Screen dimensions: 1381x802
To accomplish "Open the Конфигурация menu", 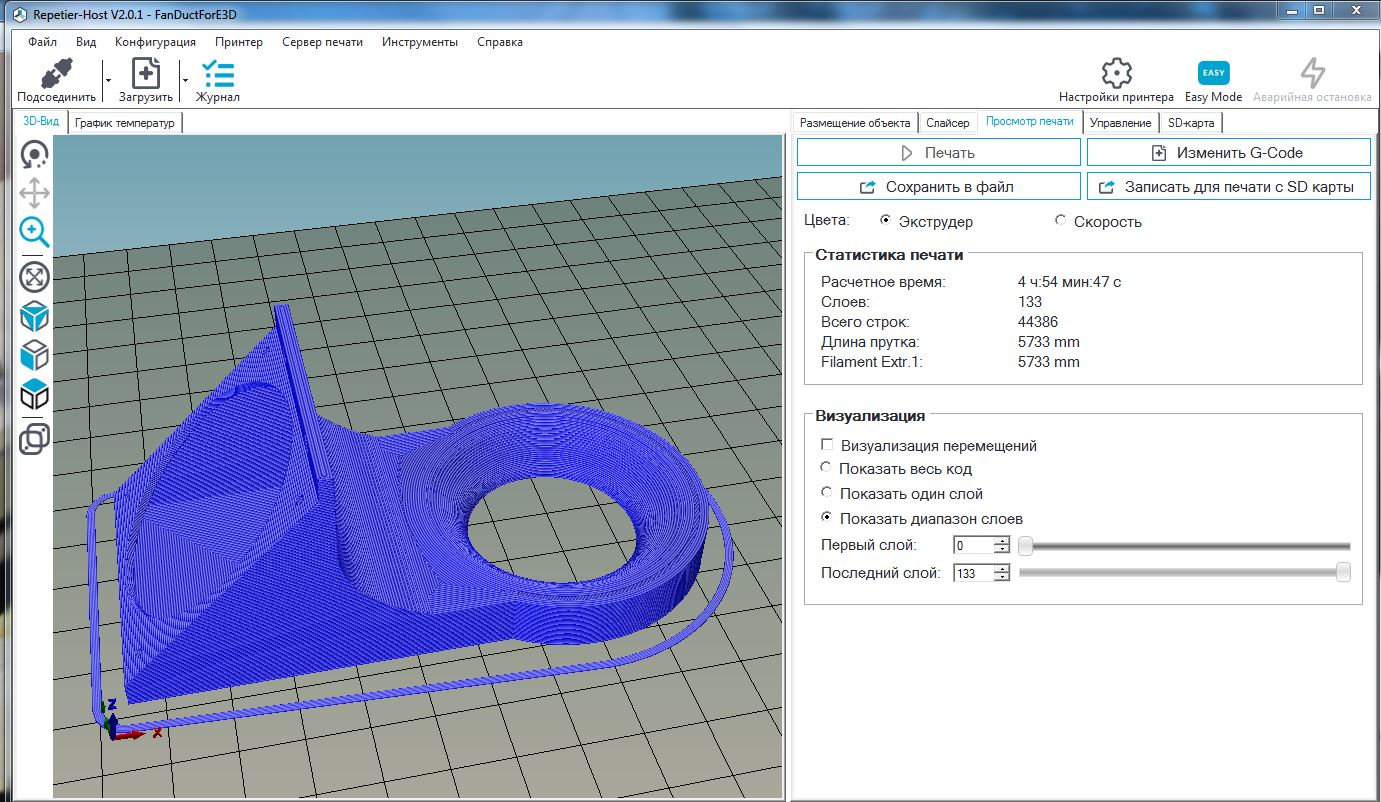I will [x=155, y=42].
